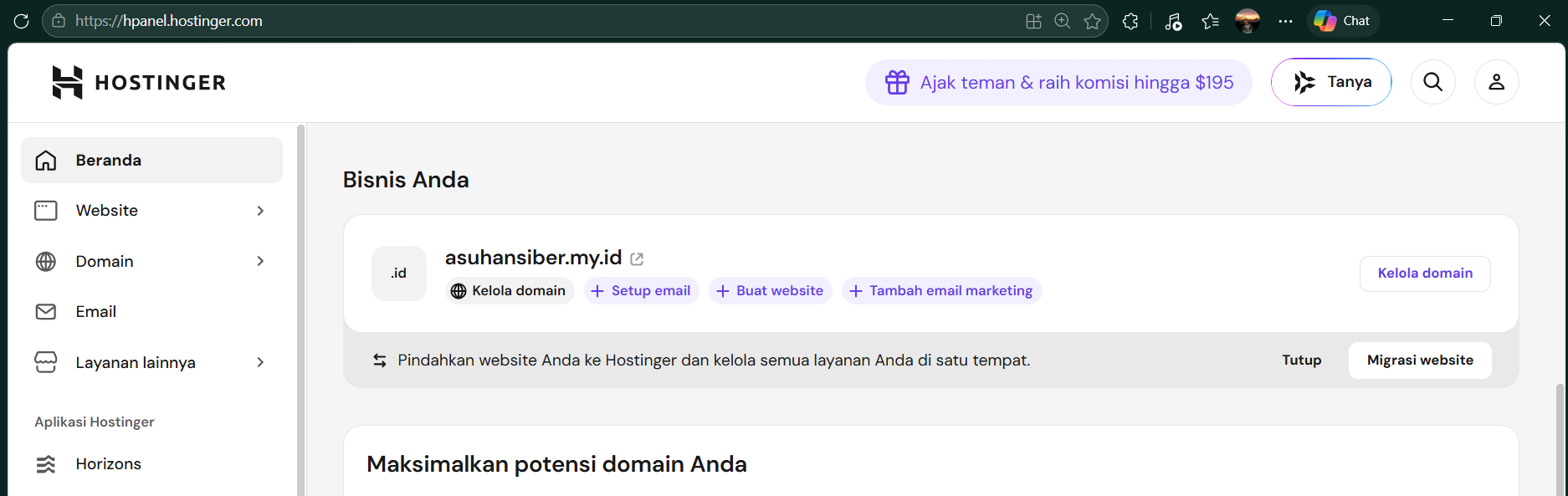
Task: Click the music media control icon
Action: [x=1173, y=21]
